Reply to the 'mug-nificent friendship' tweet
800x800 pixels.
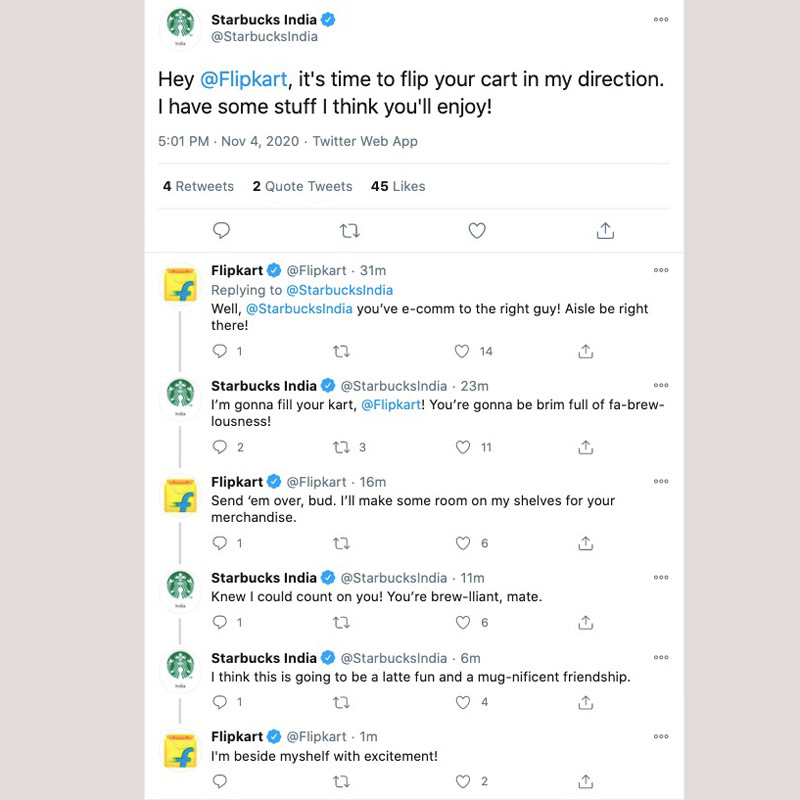(x=221, y=702)
